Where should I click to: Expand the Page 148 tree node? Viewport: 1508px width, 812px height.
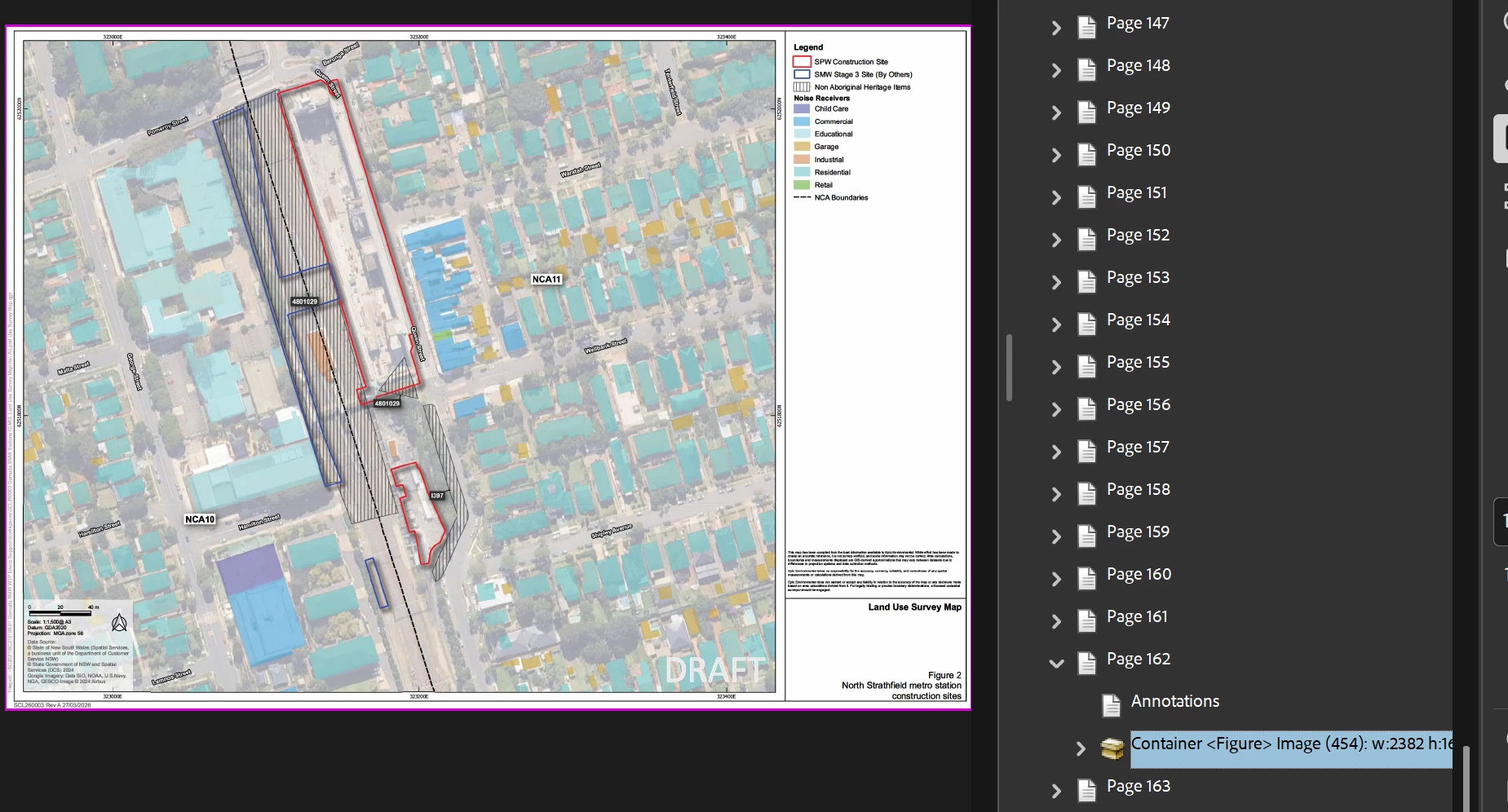coord(1056,70)
